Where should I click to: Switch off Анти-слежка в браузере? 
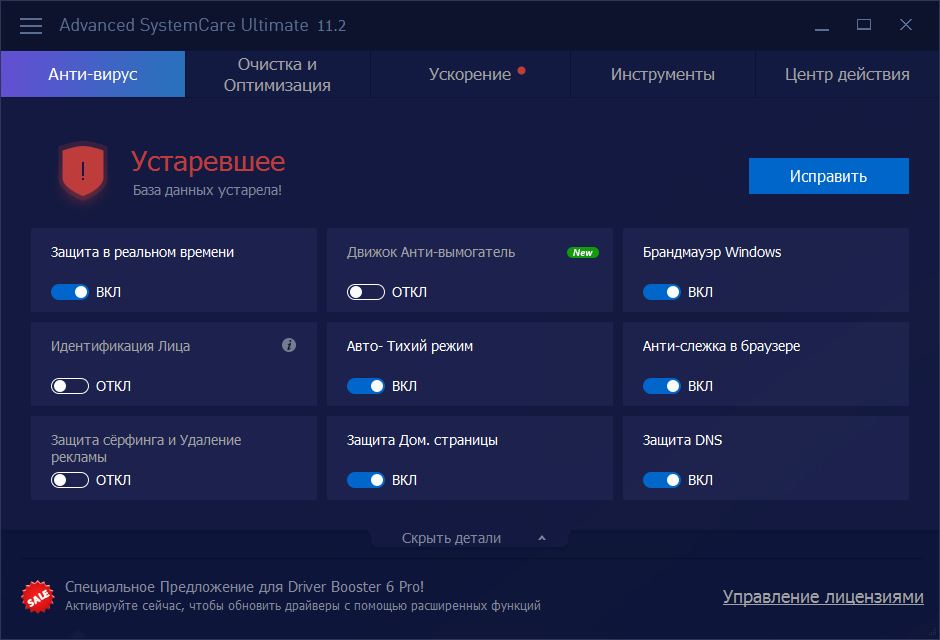[662, 386]
